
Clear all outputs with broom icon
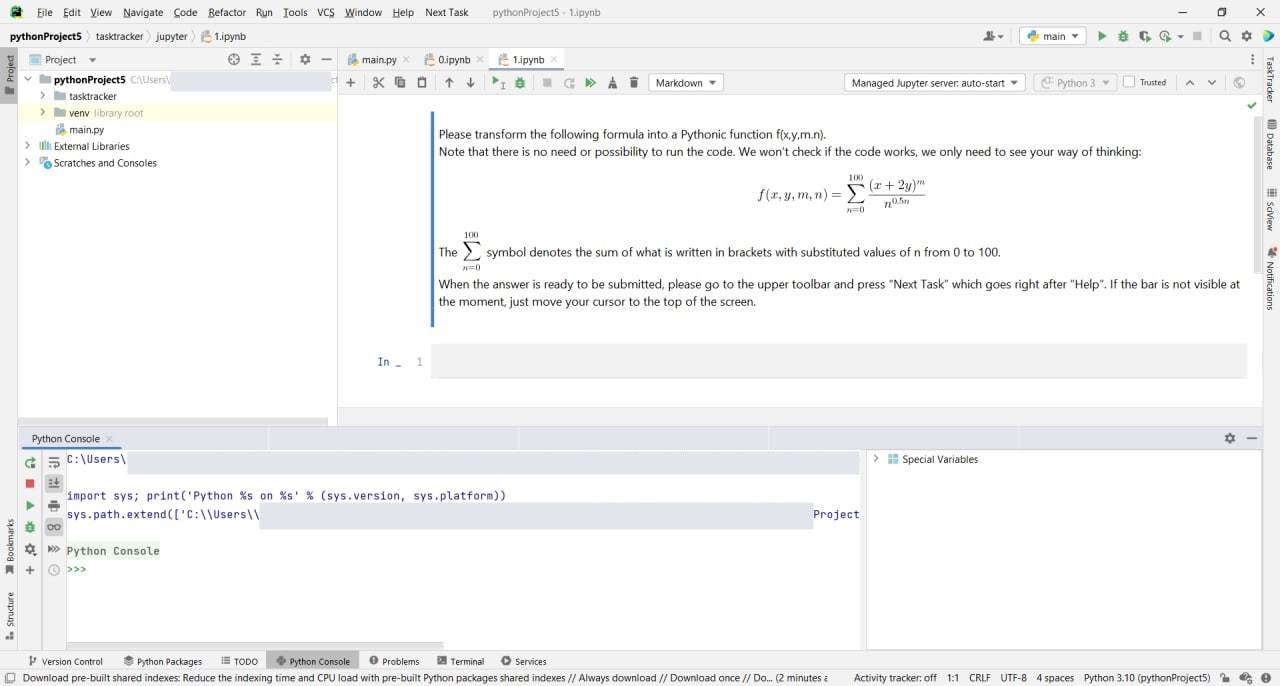point(612,83)
